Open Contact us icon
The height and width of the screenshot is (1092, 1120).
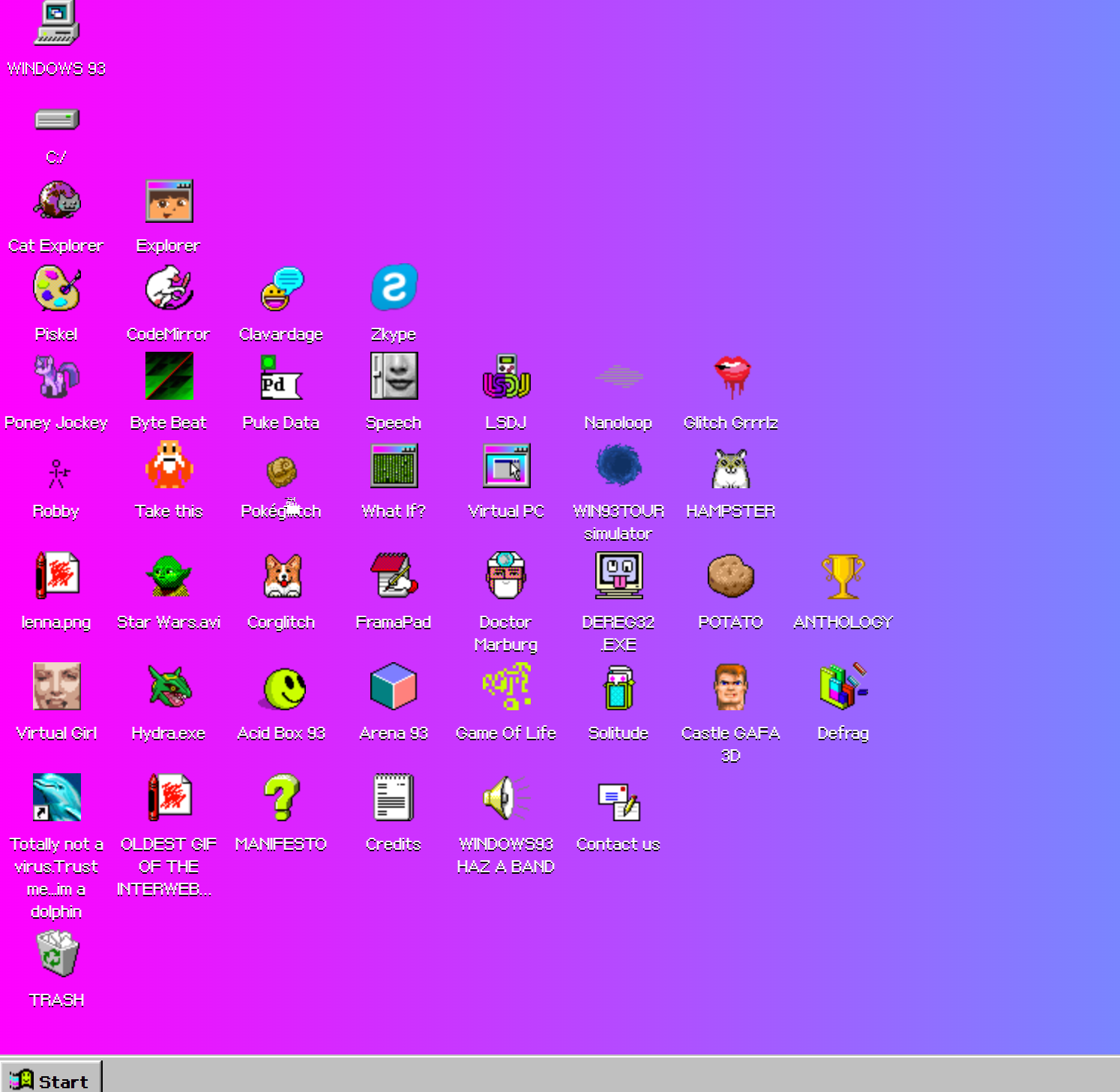tap(618, 801)
